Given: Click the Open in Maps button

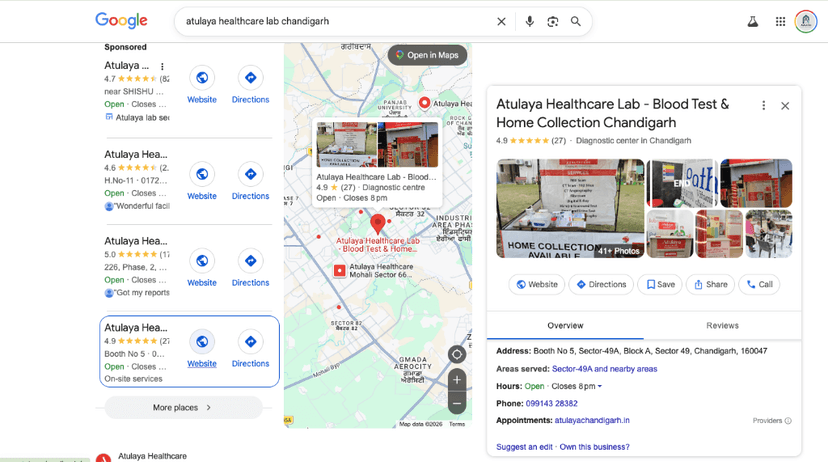Looking at the screenshot, I should (x=427, y=55).
